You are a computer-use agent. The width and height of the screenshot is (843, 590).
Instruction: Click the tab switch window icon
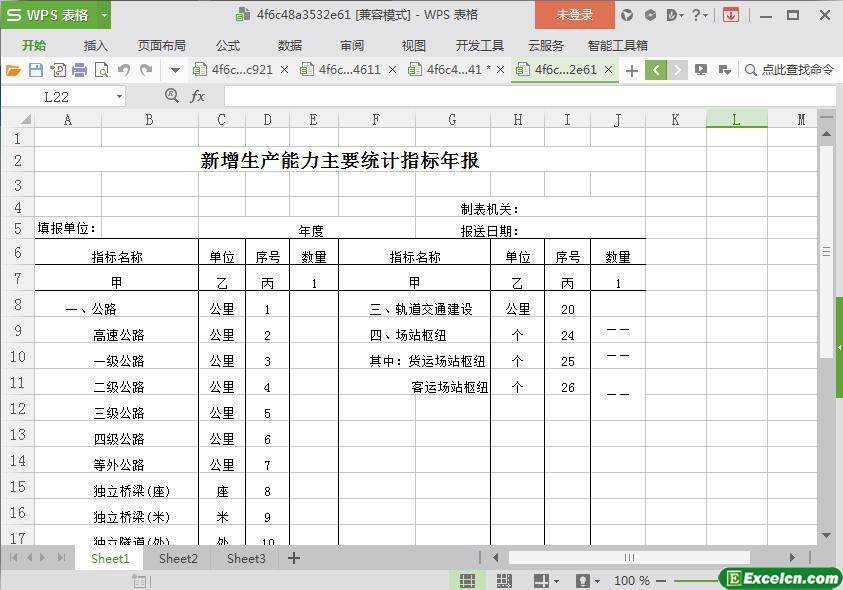click(724, 70)
